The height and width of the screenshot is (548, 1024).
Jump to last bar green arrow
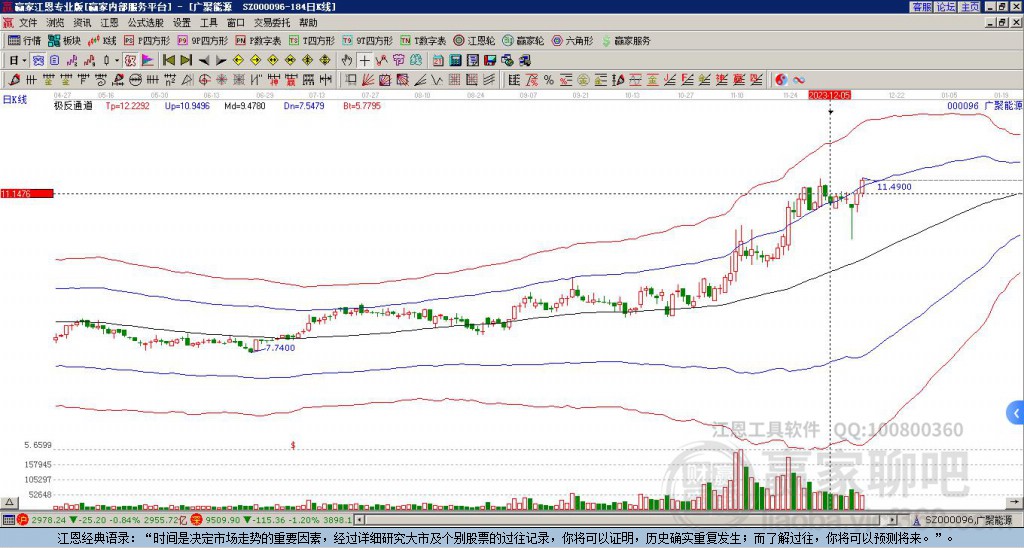coord(186,61)
